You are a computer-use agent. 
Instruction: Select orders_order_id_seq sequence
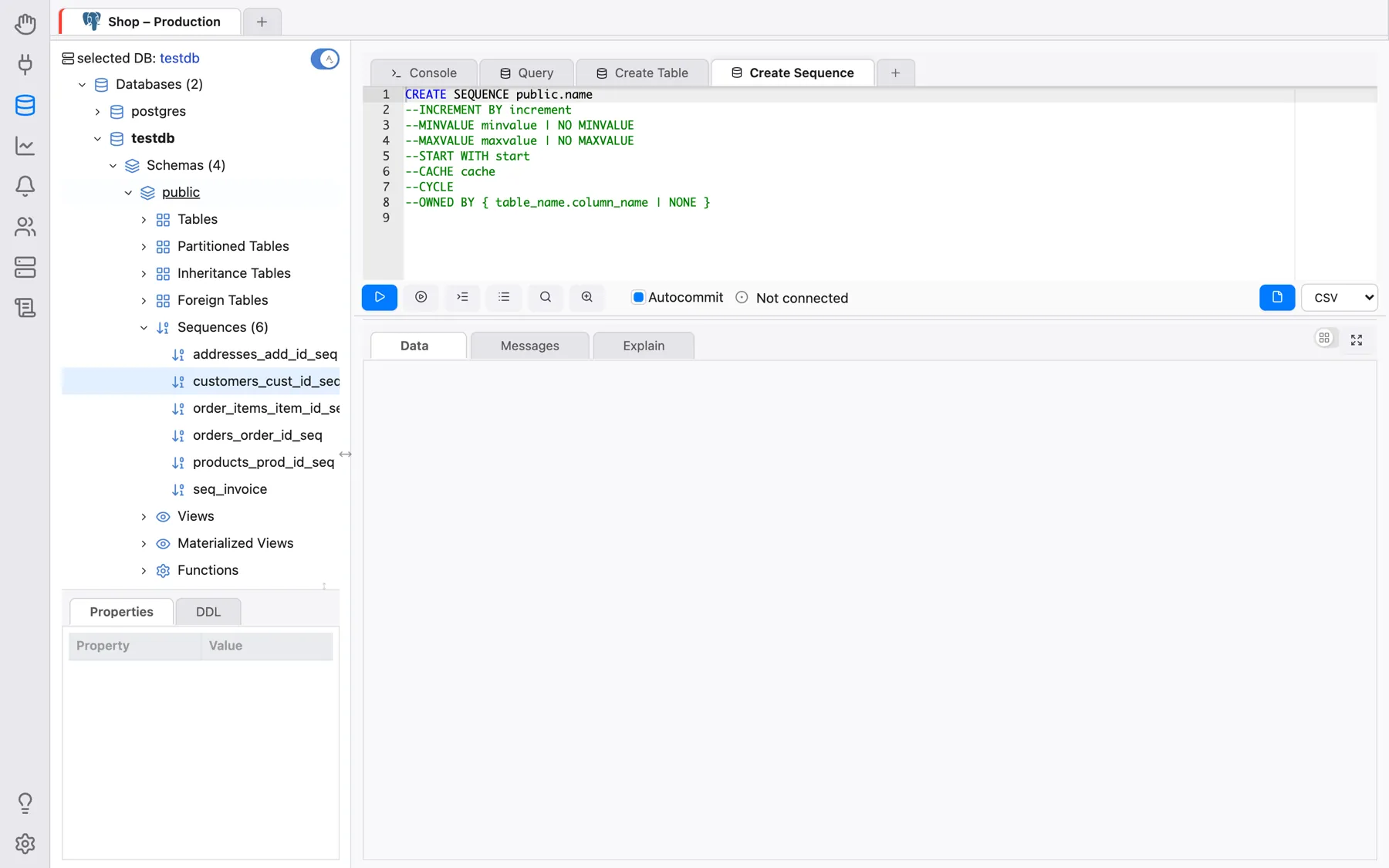click(258, 435)
